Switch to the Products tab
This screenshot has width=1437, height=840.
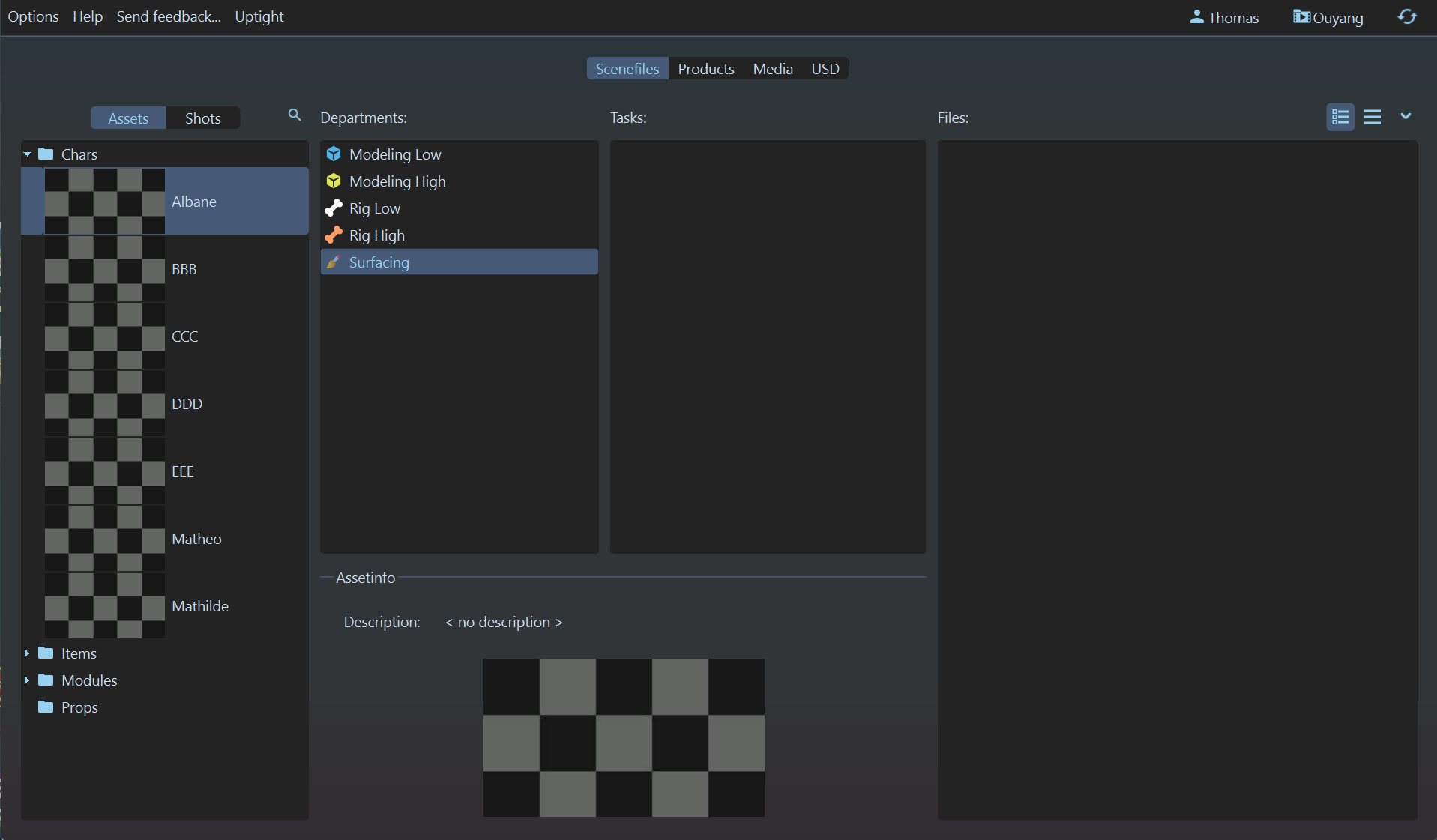[705, 69]
